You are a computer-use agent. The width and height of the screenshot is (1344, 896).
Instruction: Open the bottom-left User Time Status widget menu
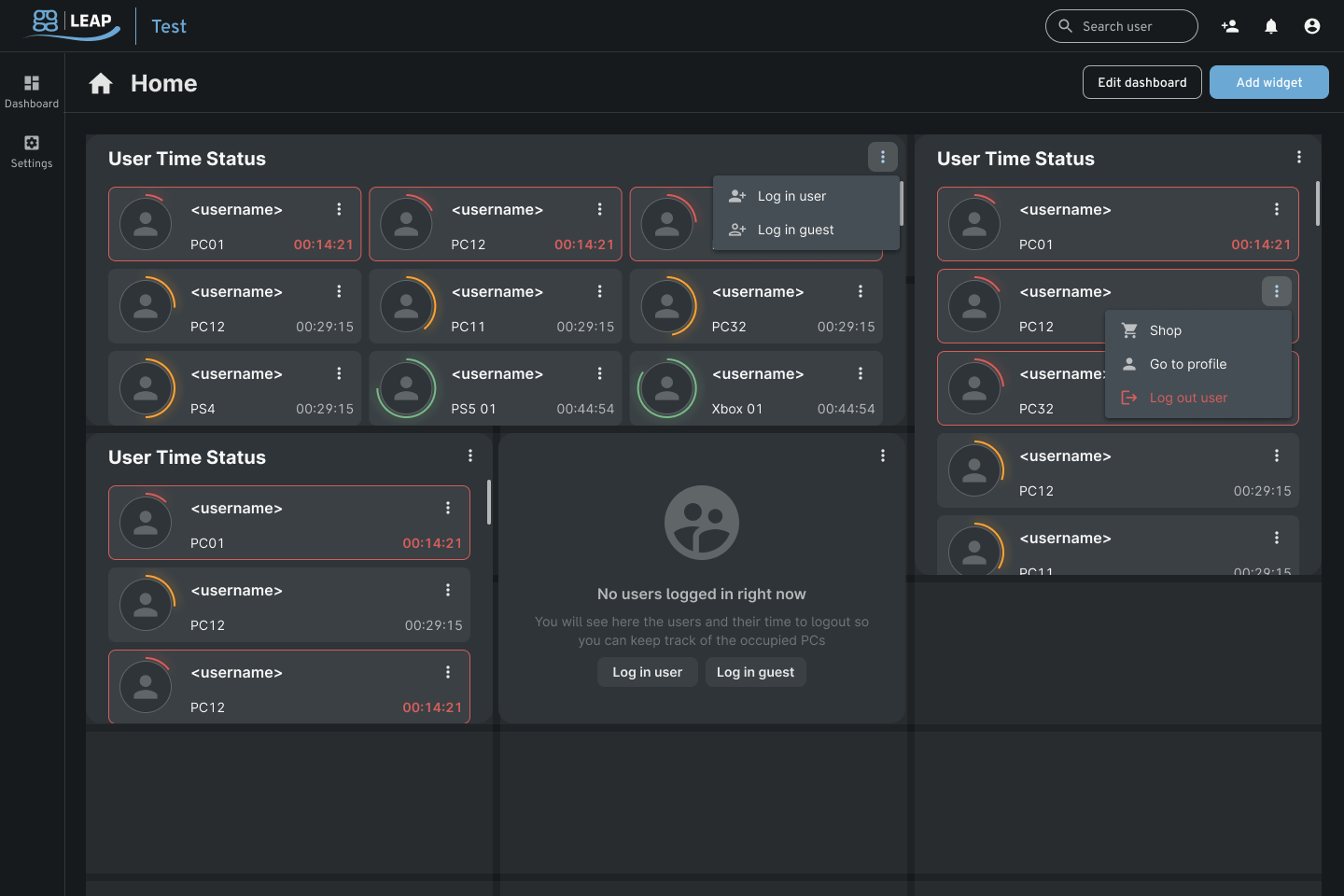[x=470, y=455]
